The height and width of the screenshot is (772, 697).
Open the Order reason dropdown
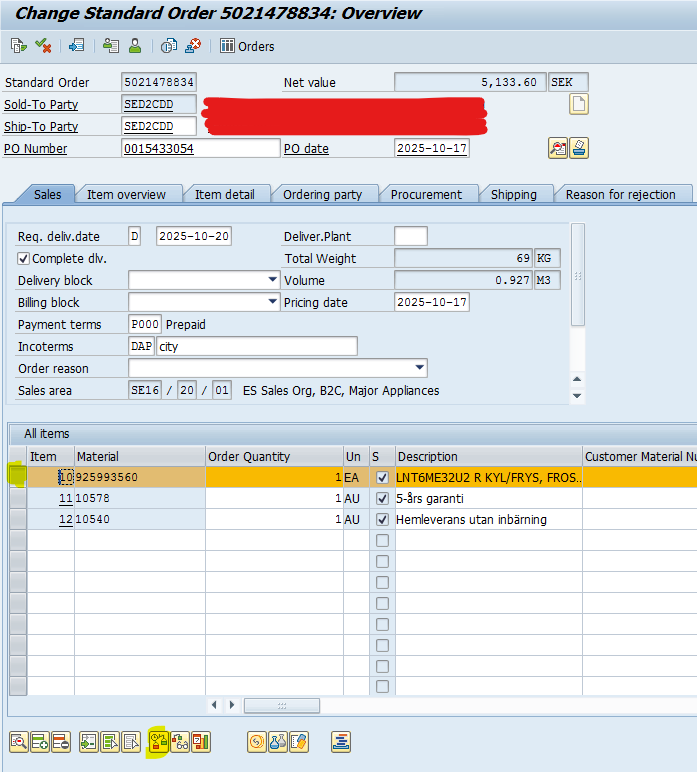(x=419, y=367)
